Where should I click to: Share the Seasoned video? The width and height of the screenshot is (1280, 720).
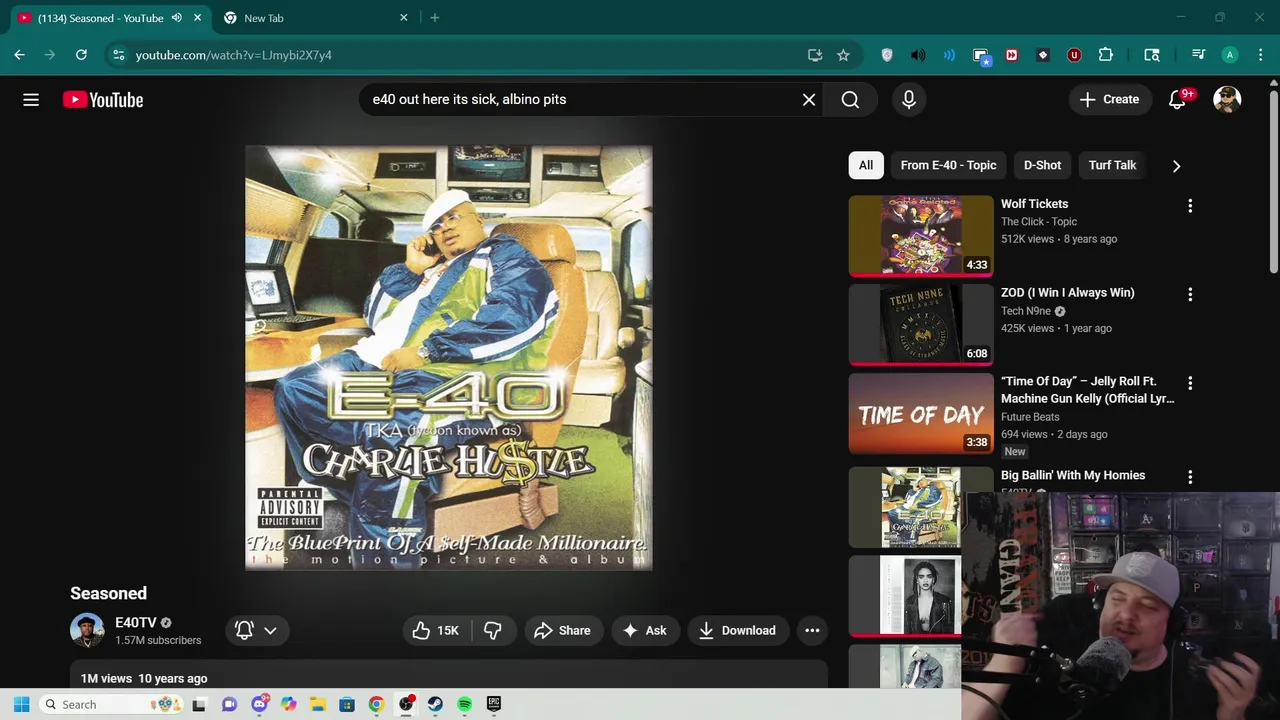562,630
